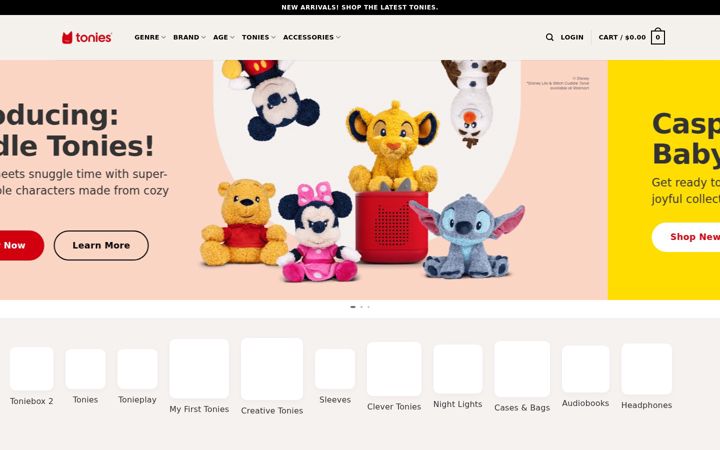
Task: Open the Headphones category
Action: pos(647,377)
